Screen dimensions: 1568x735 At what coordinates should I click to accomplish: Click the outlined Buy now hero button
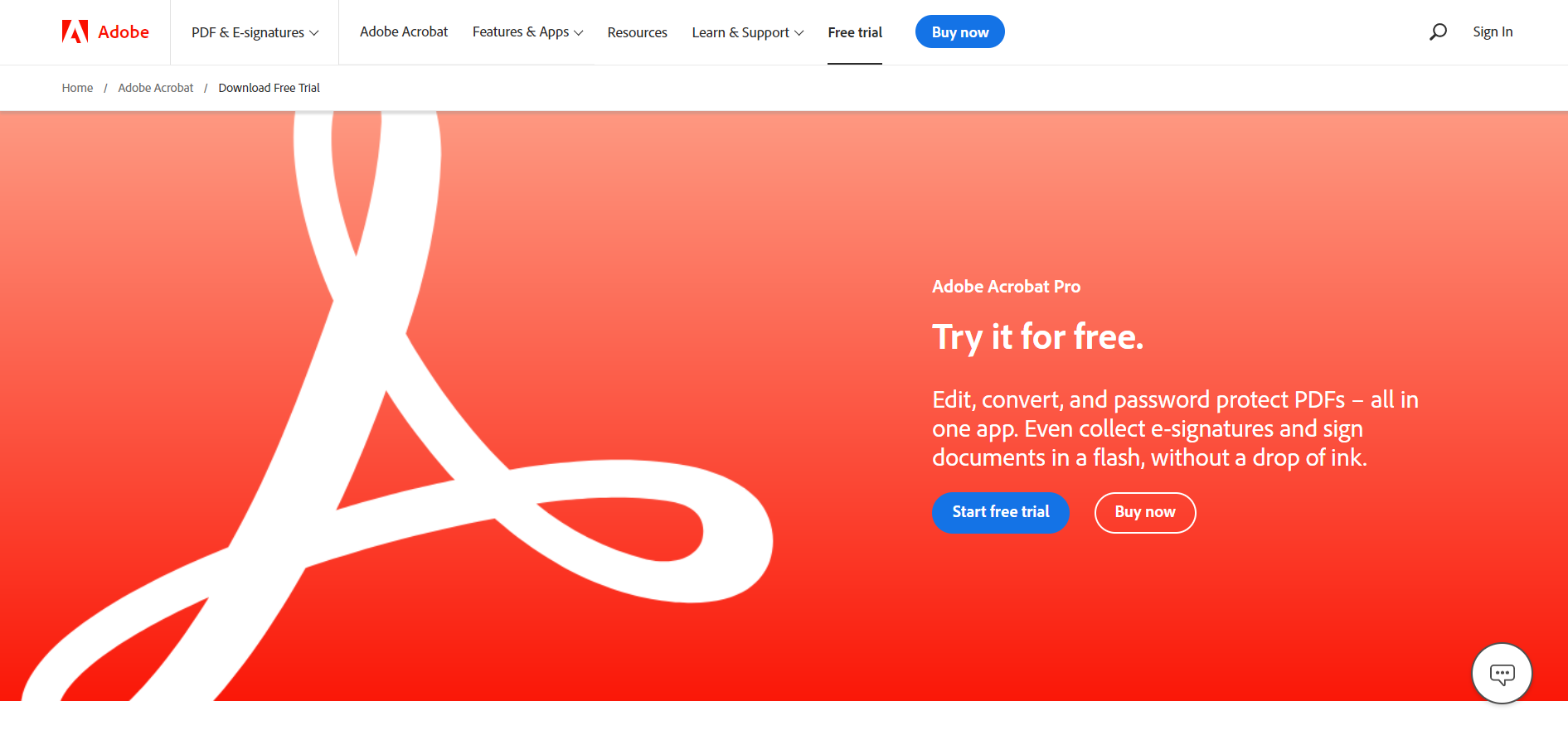click(1145, 512)
